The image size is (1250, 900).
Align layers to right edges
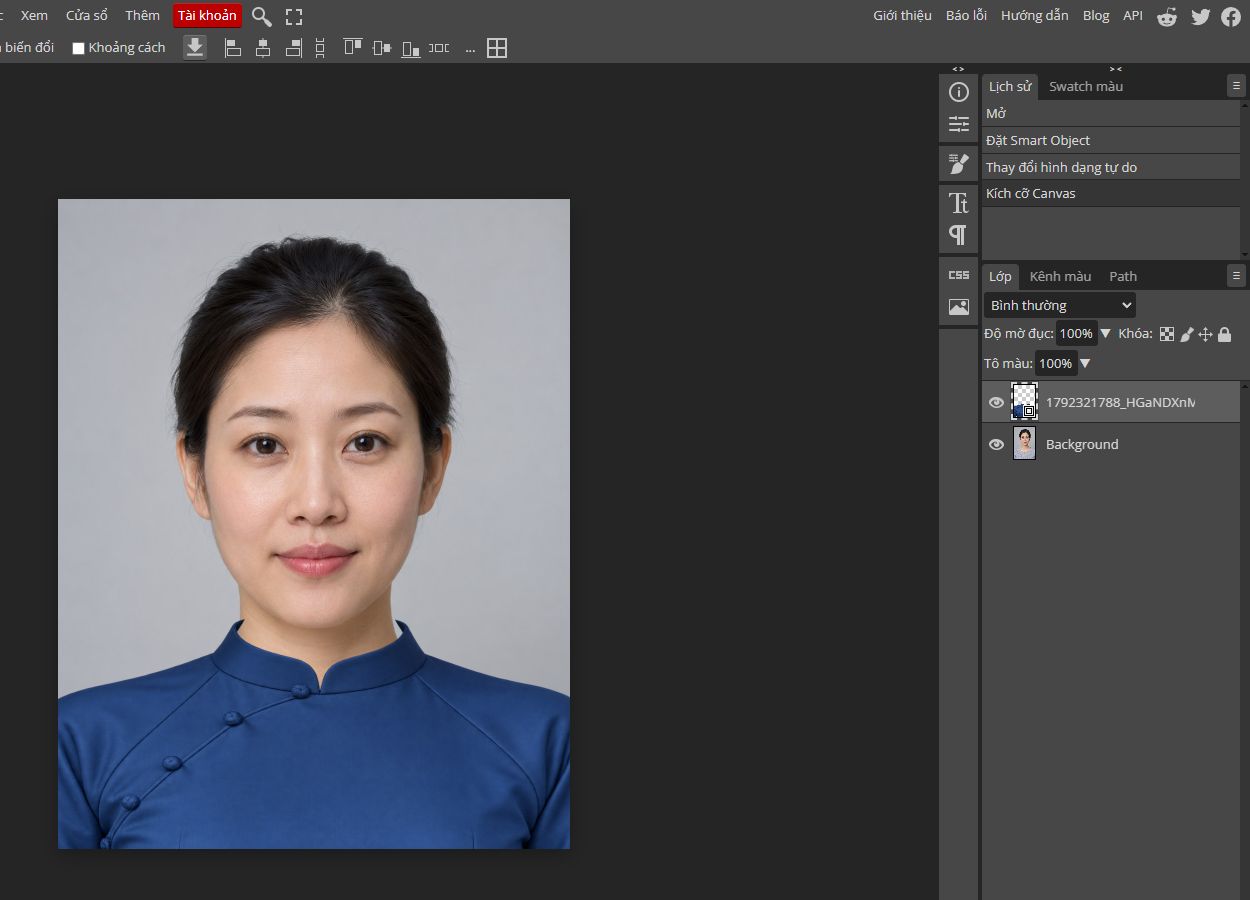pyautogui.click(x=294, y=47)
